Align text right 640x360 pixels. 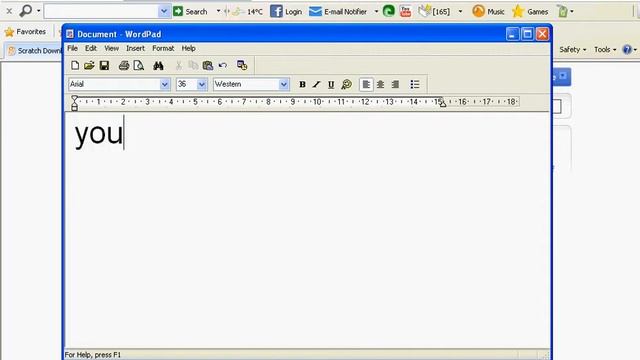click(x=395, y=84)
